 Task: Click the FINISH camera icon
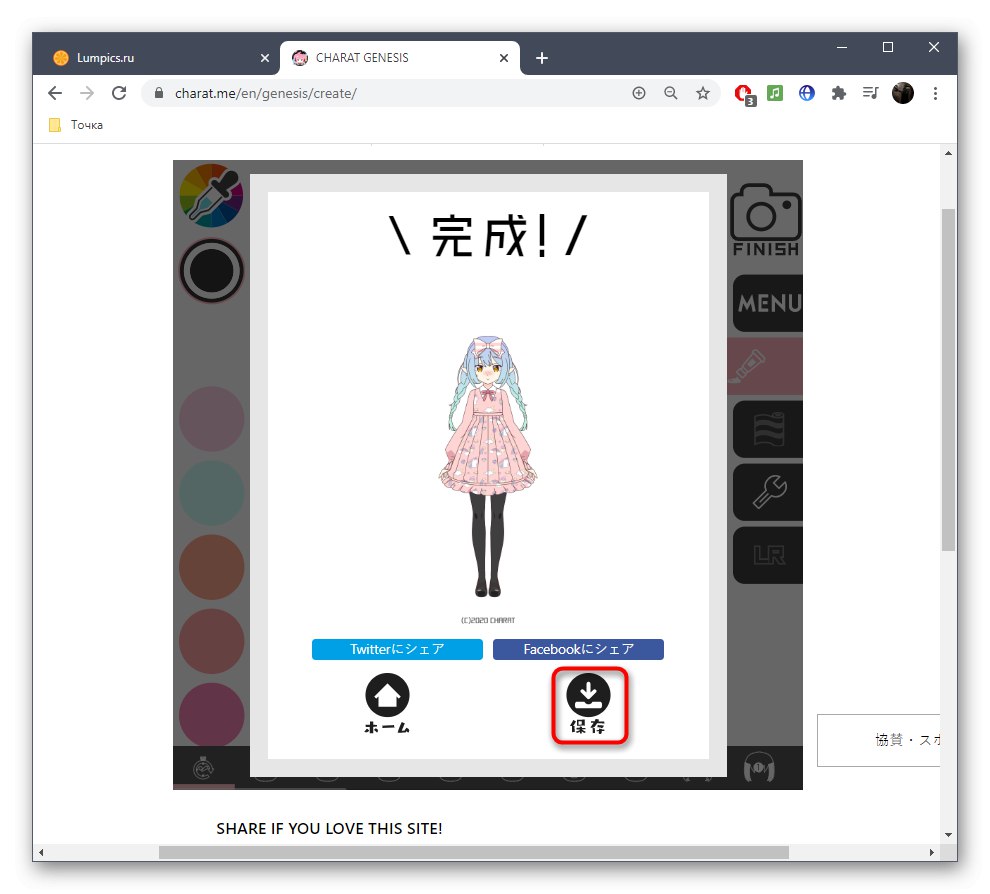click(x=766, y=220)
